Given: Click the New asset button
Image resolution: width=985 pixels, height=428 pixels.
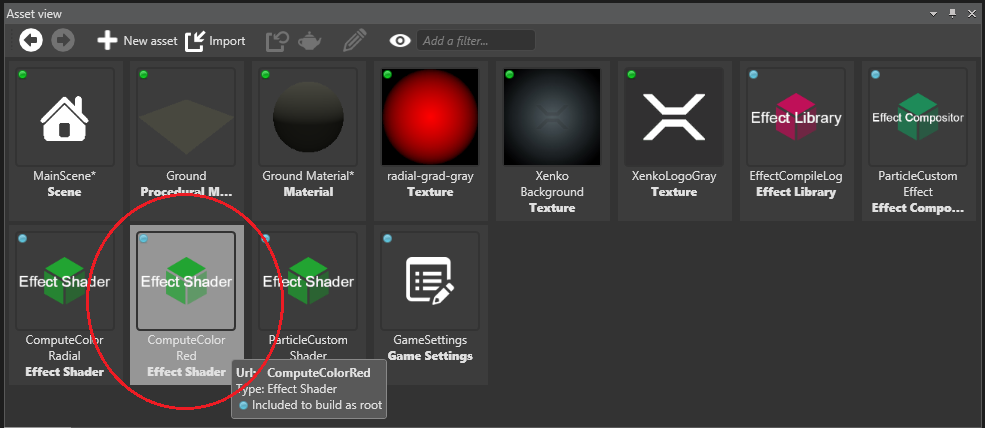Looking at the screenshot, I should [137, 41].
